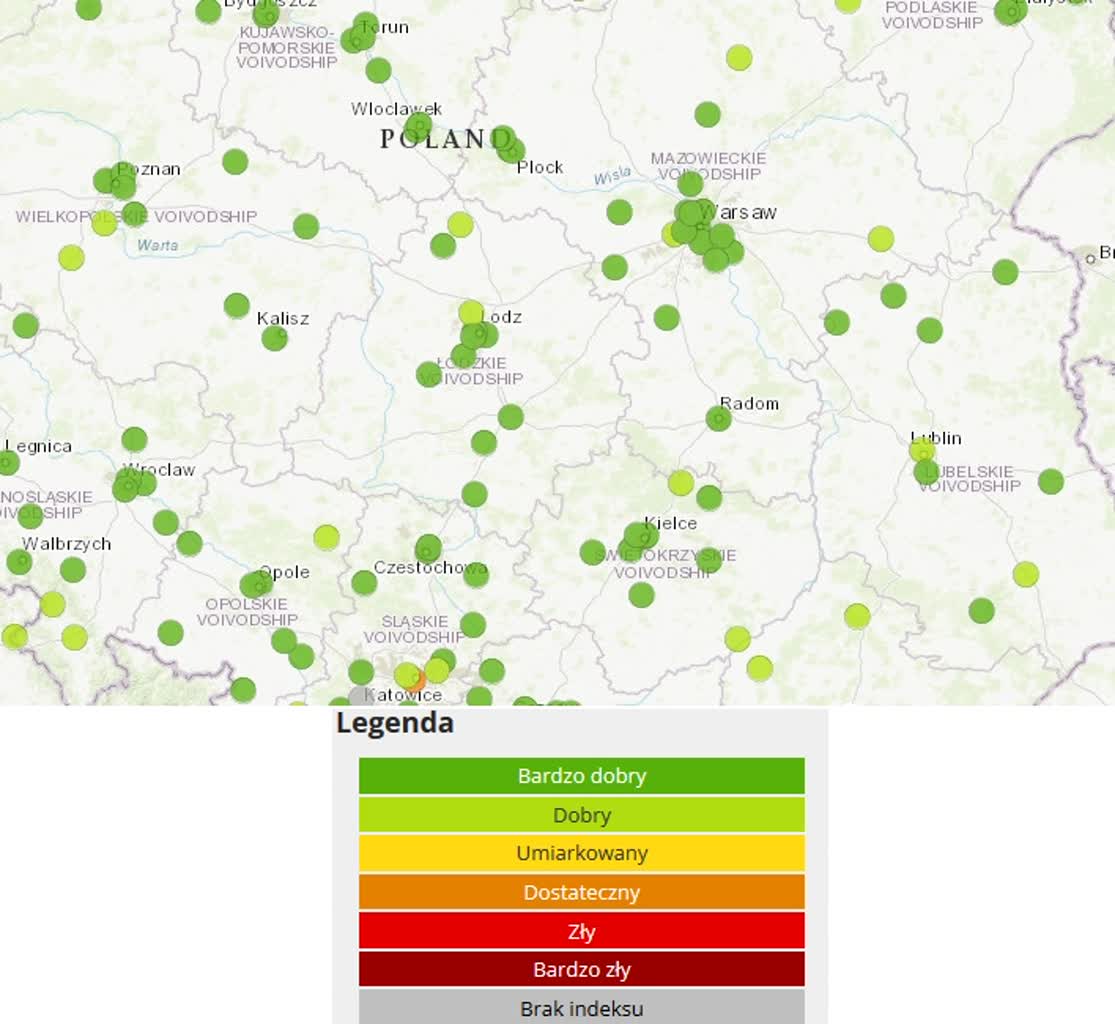This screenshot has height=1024, width=1115.
Task: Select the gray 'Brak indeksu' marker near Katowice
Action: coord(357,695)
